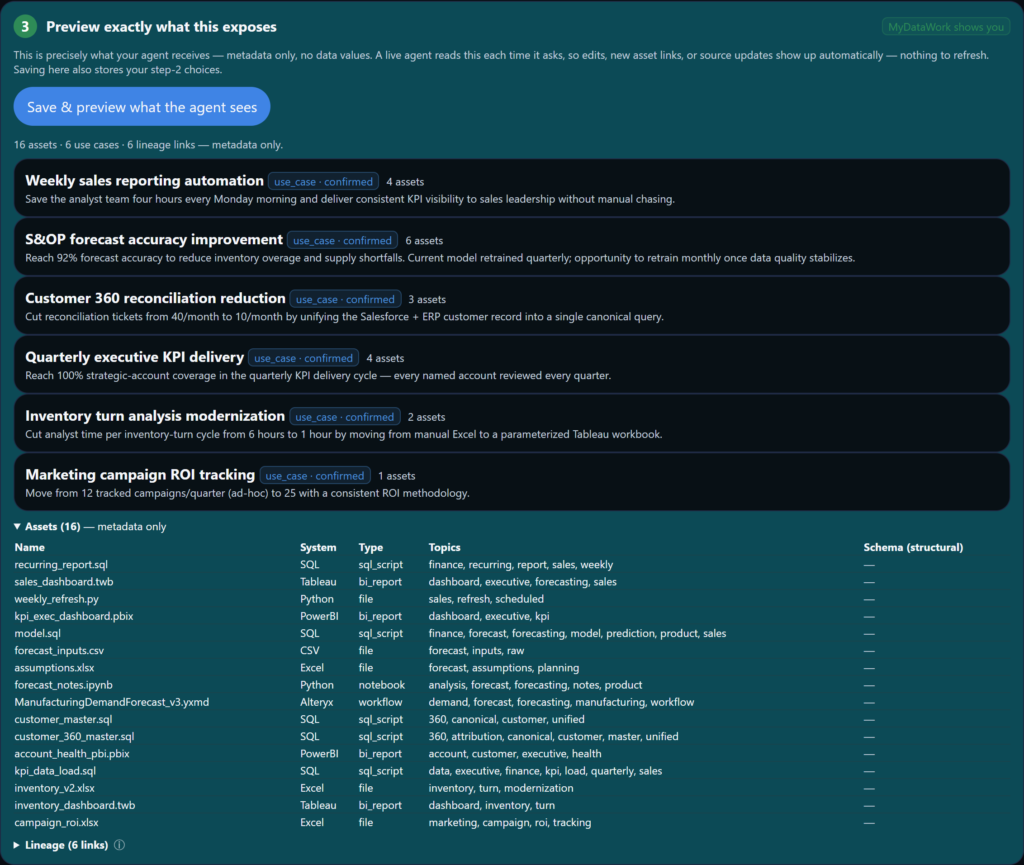Screen dimensions: 1024x865
Task: Select the campaign_roi.xlsx asset
Action: (x=56, y=823)
